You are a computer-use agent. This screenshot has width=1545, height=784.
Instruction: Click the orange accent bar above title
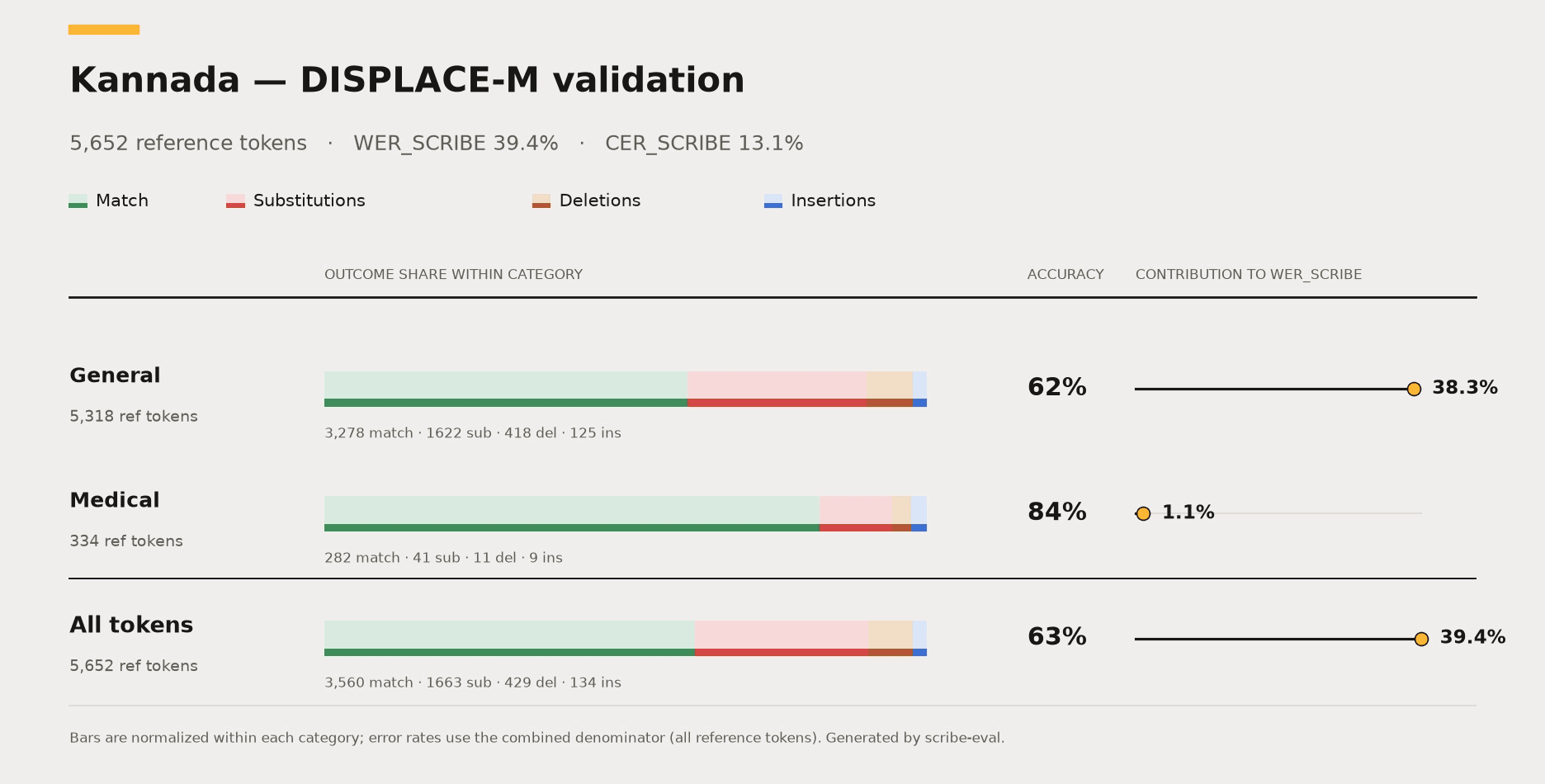click(x=104, y=30)
